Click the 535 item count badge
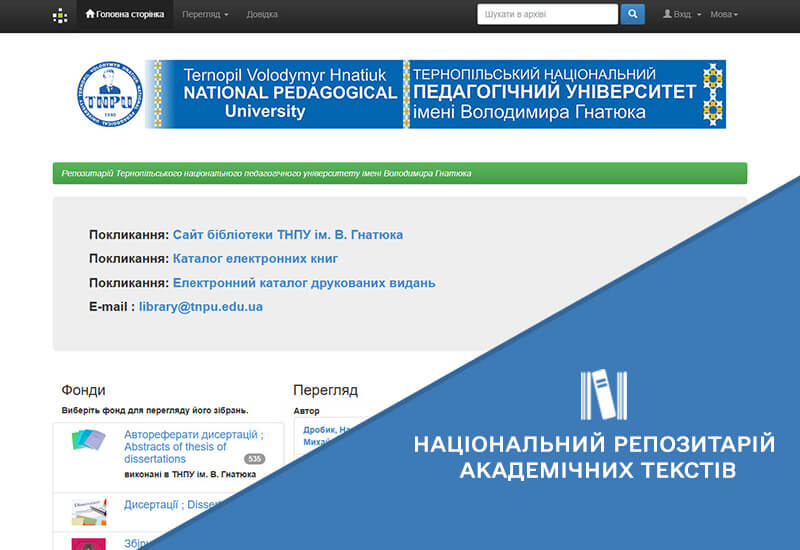This screenshot has width=800, height=550. point(255,459)
